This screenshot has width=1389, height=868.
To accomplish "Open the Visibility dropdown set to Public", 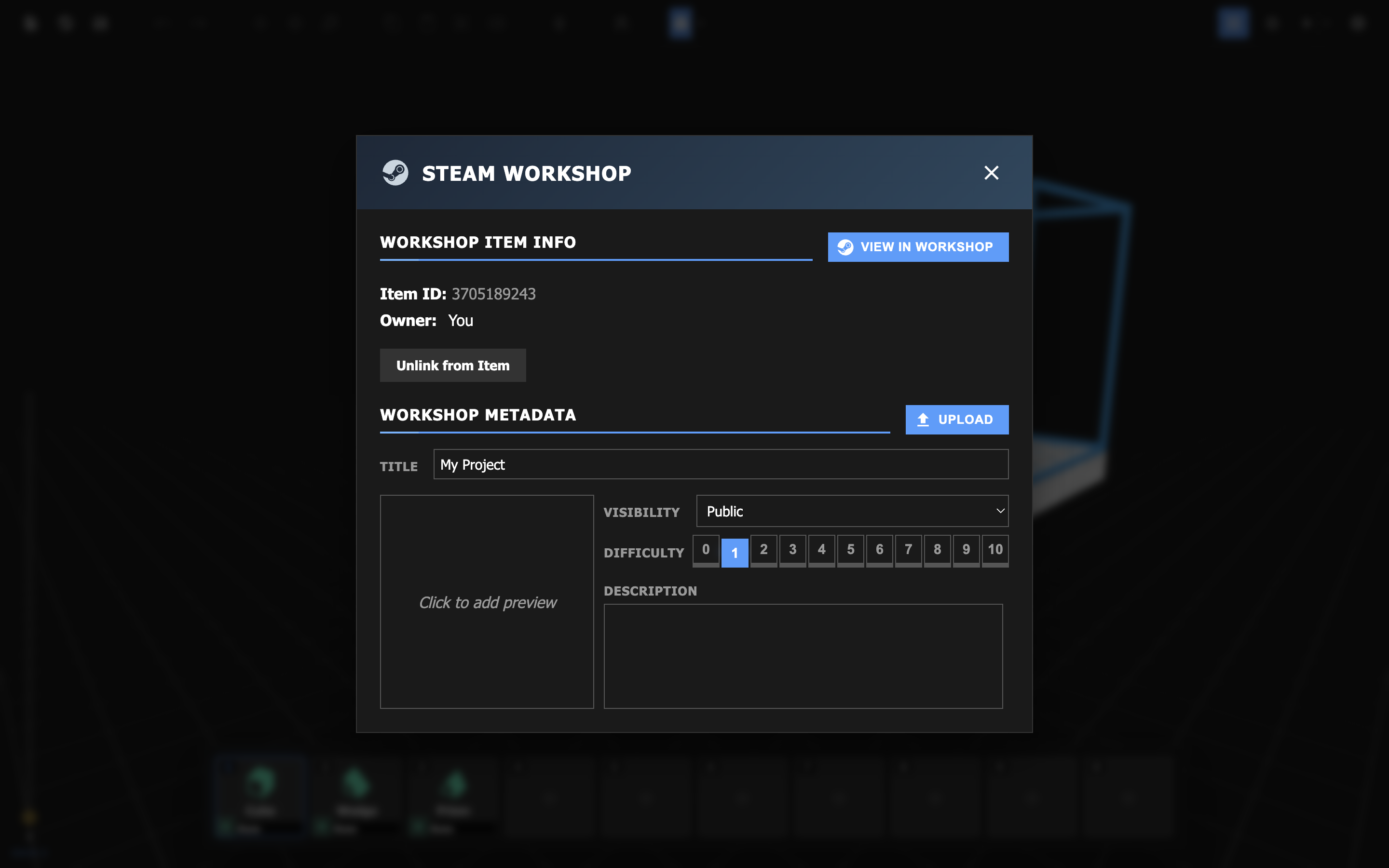I will [x=852, y=511].
